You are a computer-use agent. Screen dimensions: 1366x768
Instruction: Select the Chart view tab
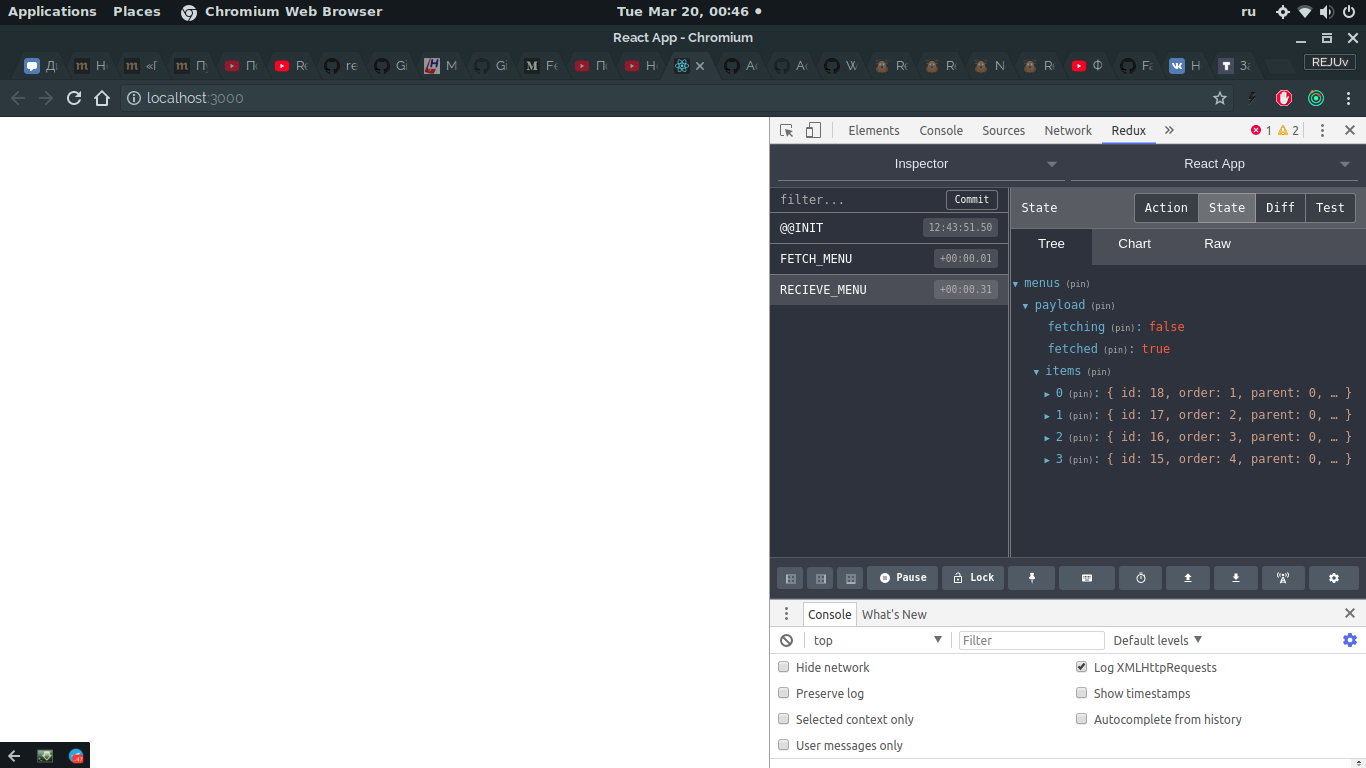[1134, 244]
